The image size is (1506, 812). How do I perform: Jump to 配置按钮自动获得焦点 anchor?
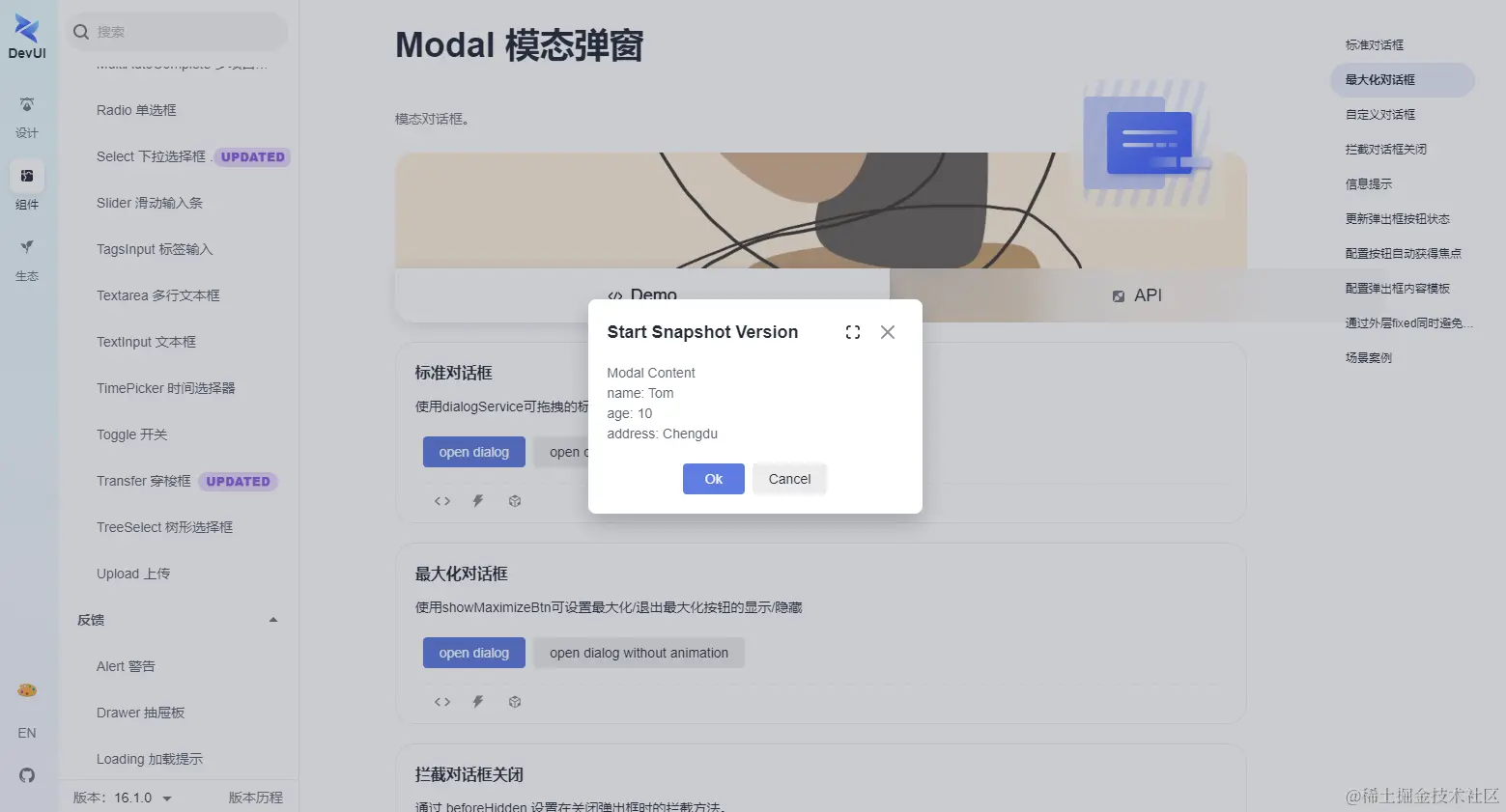tap(1404, 254)
